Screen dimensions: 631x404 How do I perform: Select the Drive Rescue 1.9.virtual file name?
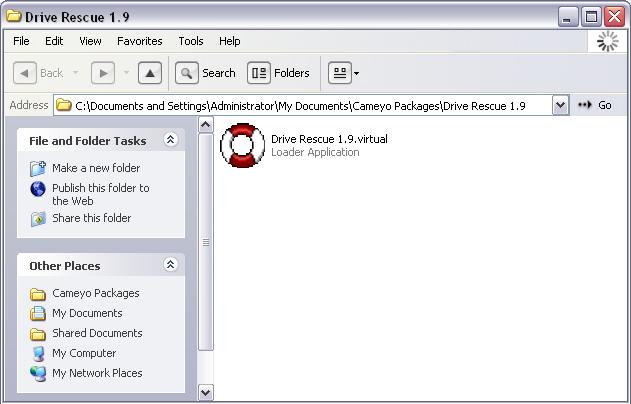[x=329, y=139]
